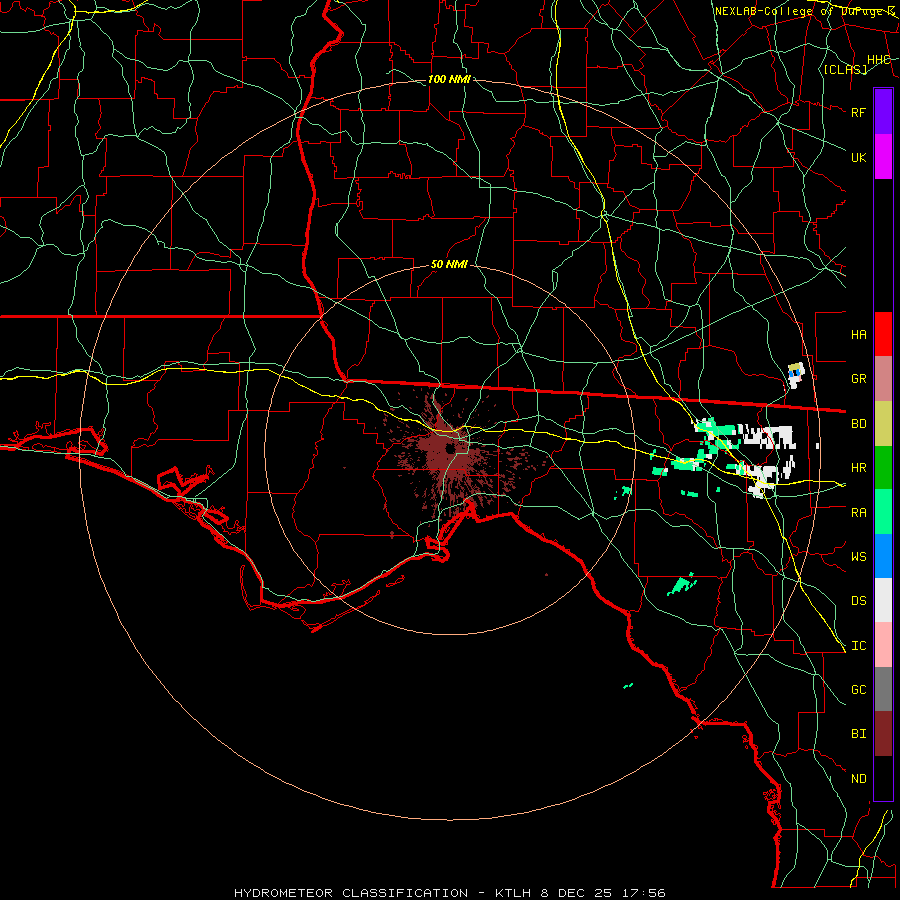The width and height of the screenshot is (900, 900).
Task: Select the 'HA' legend label
Action: 858,335
